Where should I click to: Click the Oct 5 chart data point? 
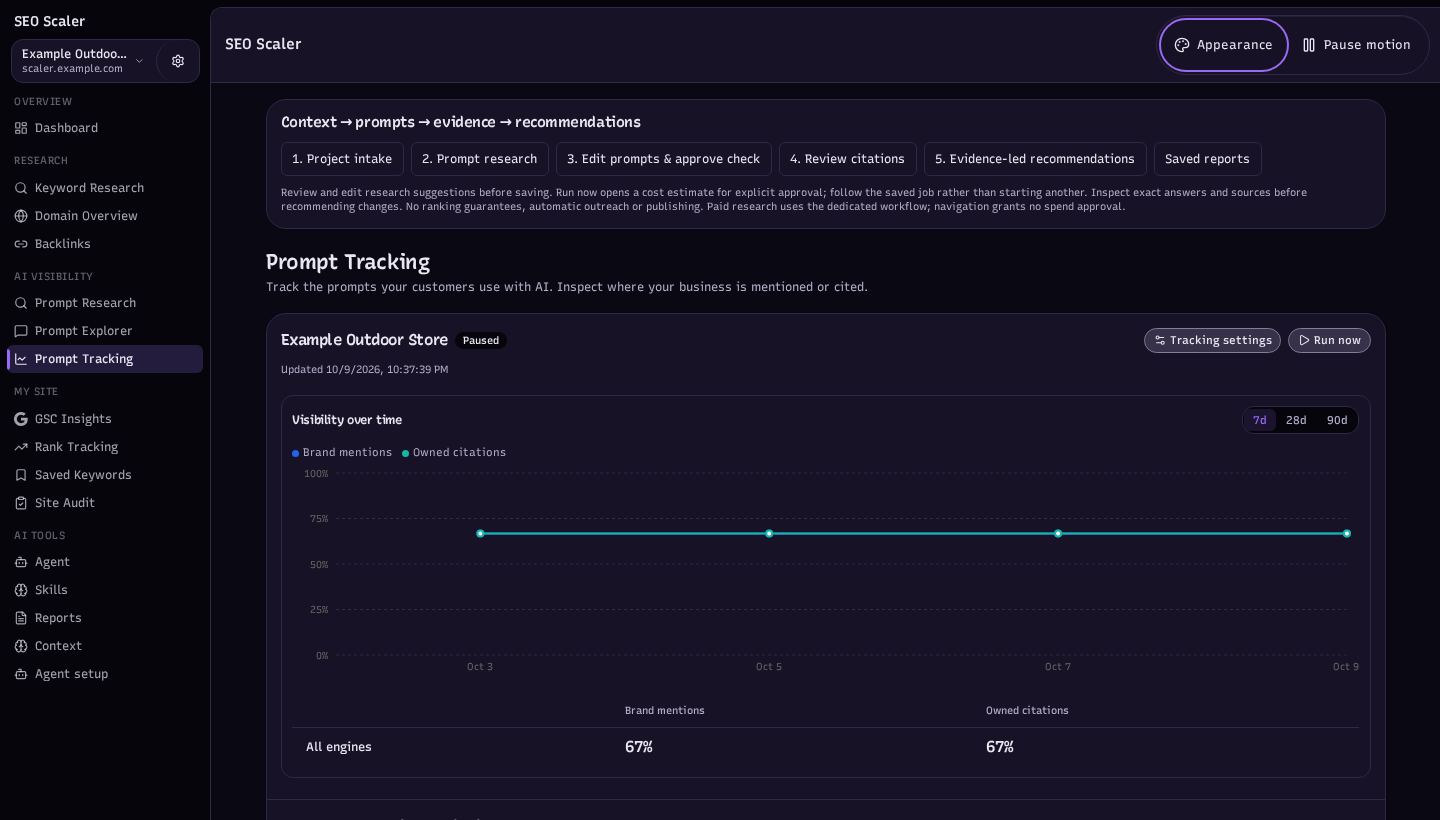pyautogui.click(x=769, y=534)
